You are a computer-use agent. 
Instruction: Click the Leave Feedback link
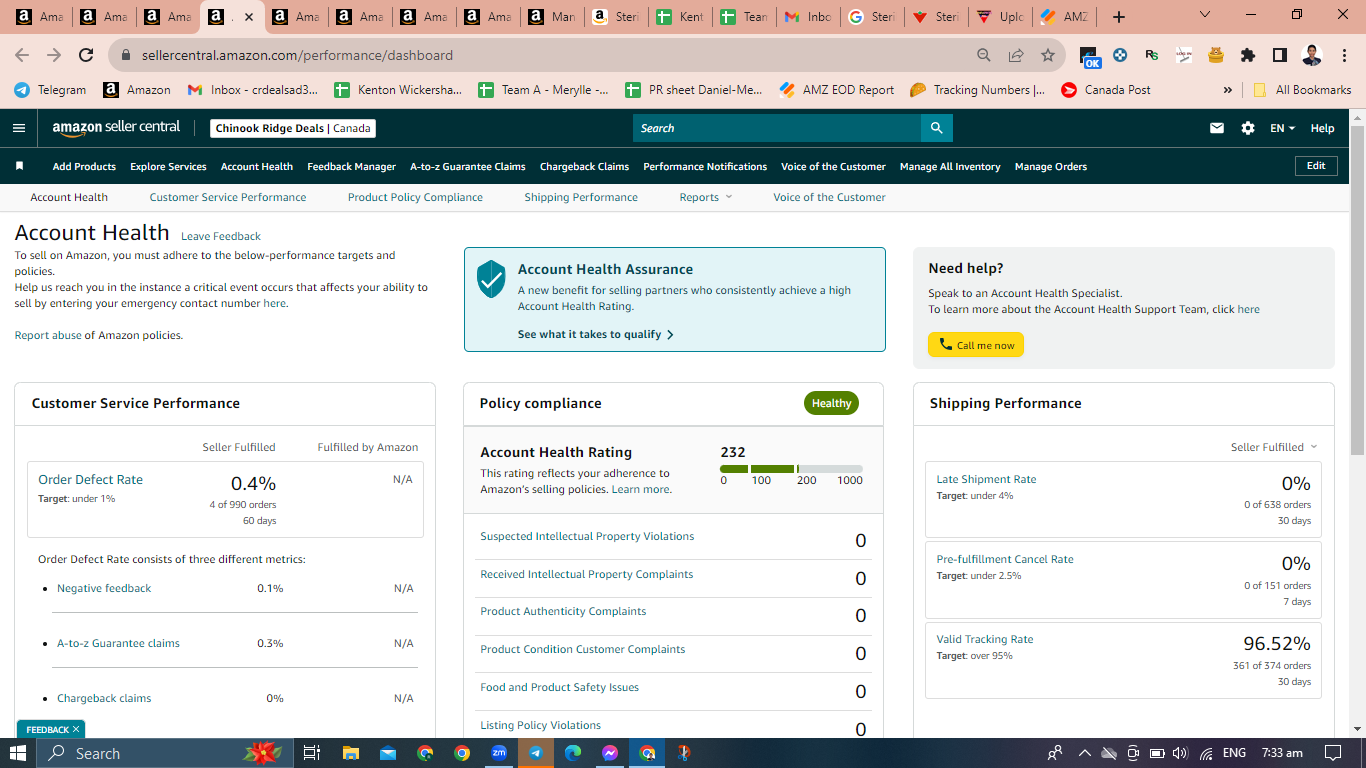pyautogui.click(x=221, y=236)
